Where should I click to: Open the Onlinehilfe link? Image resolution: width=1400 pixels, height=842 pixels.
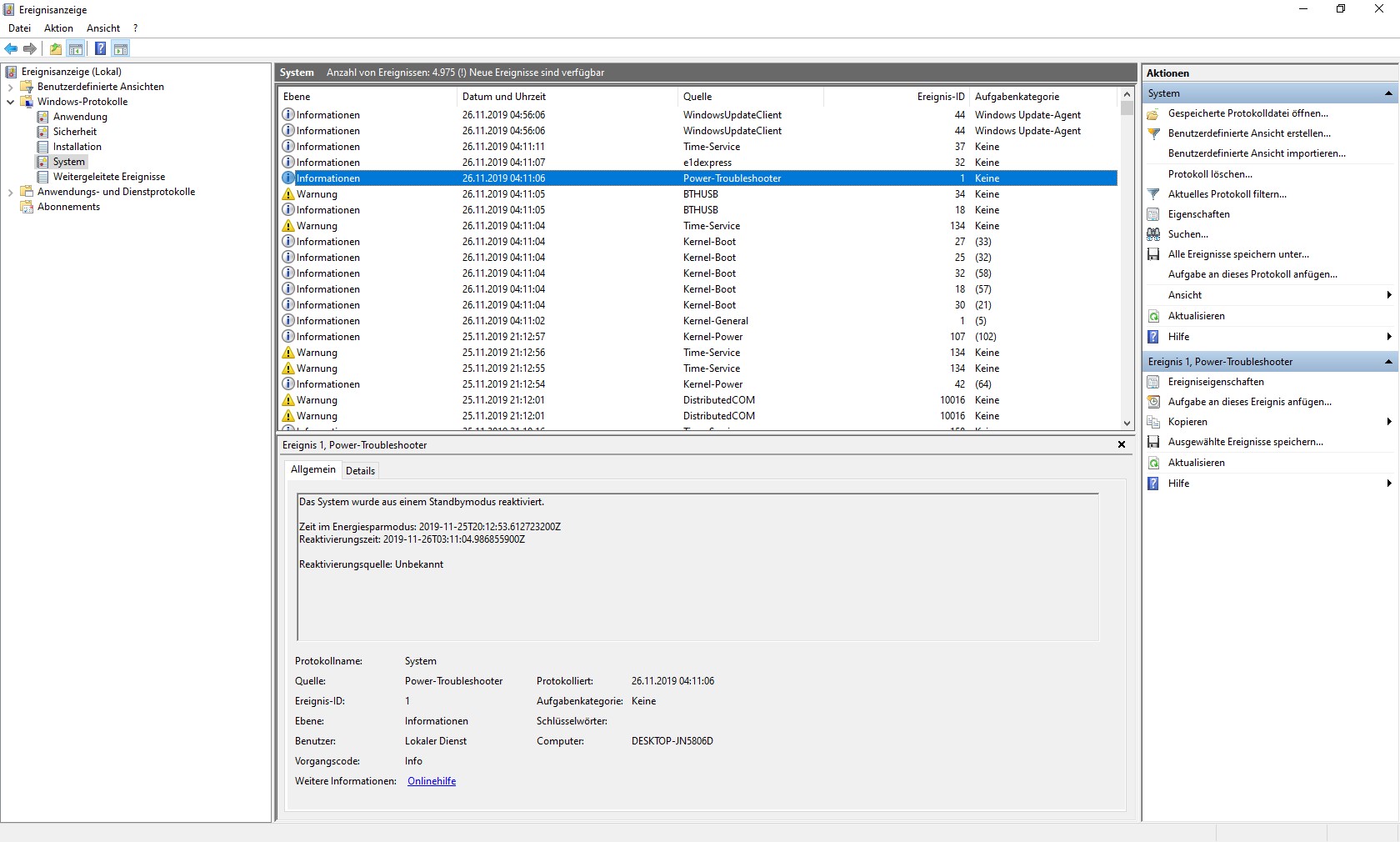432,781
